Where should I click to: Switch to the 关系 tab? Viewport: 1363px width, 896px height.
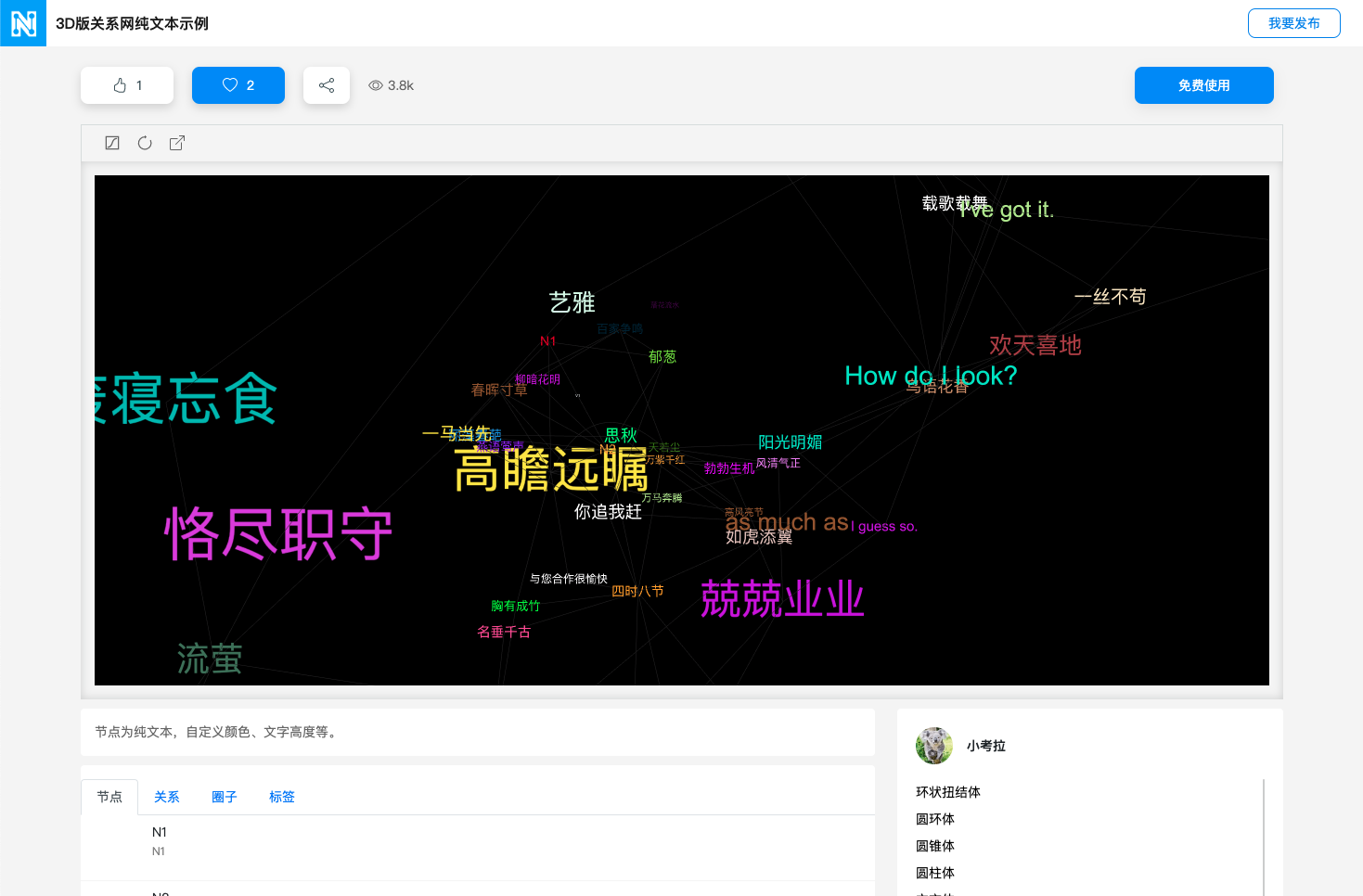(167, 797)
